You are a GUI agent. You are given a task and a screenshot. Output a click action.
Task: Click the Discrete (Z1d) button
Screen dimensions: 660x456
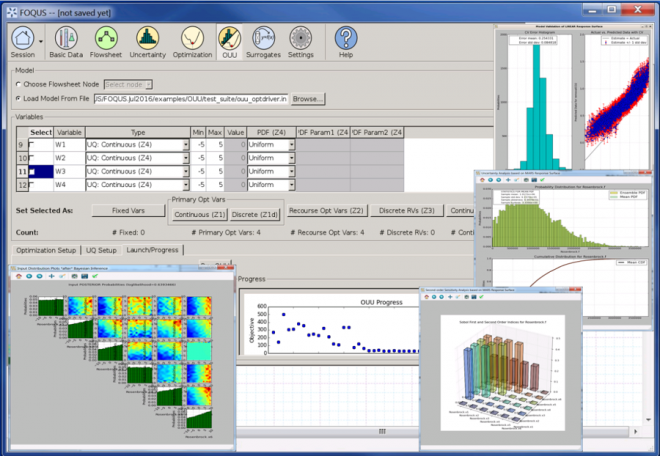pyautogui.click(x=255, y=214)
